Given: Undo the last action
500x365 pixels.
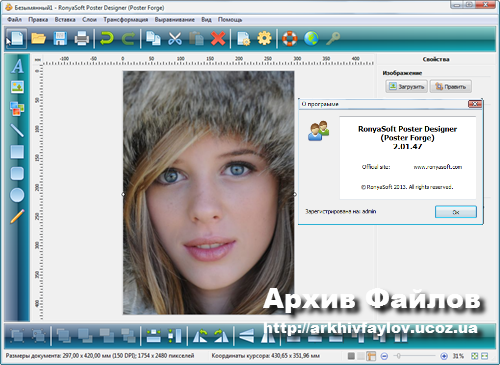Looking at the screenshot, I should [107, 38].
